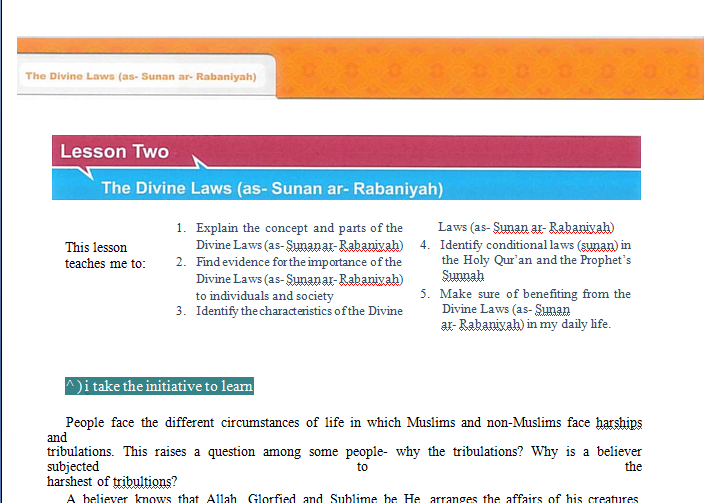This screenshot has width=721, height=503.
Task: Click the blue 'The Divine Laws' lesson title
Action: pyautogui.click(x=271, y=188)
